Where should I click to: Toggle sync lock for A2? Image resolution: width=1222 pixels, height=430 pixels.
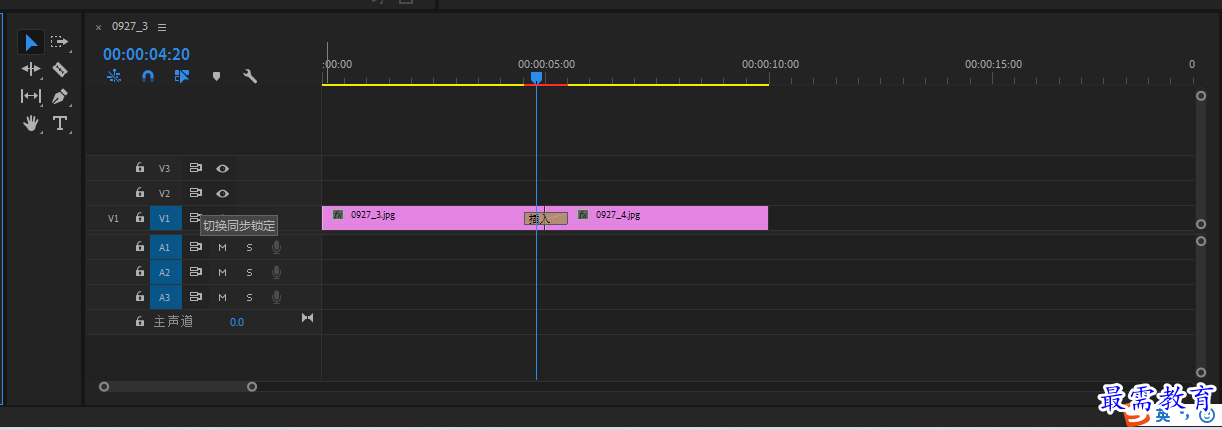tap(196, 272)
